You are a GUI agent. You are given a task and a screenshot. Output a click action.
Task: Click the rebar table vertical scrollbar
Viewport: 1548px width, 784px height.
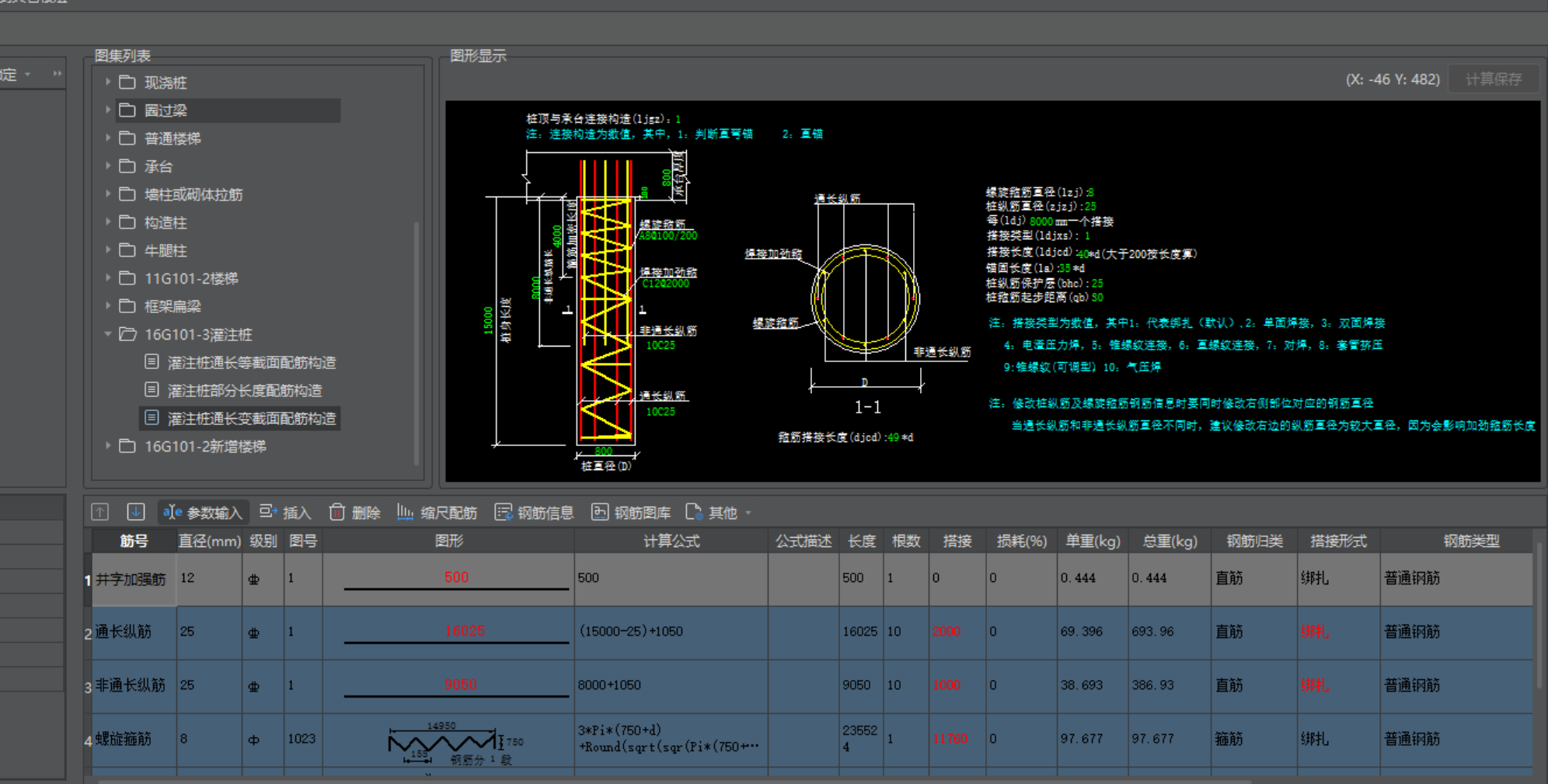pyautogui.click(x=1540, y=614)
